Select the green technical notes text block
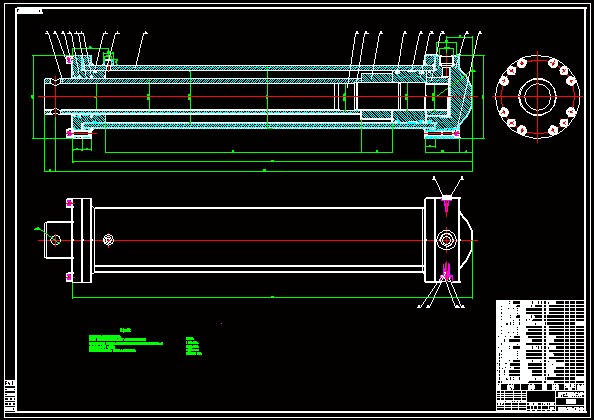Screen dimensions: 594x420 click(126, 340)
